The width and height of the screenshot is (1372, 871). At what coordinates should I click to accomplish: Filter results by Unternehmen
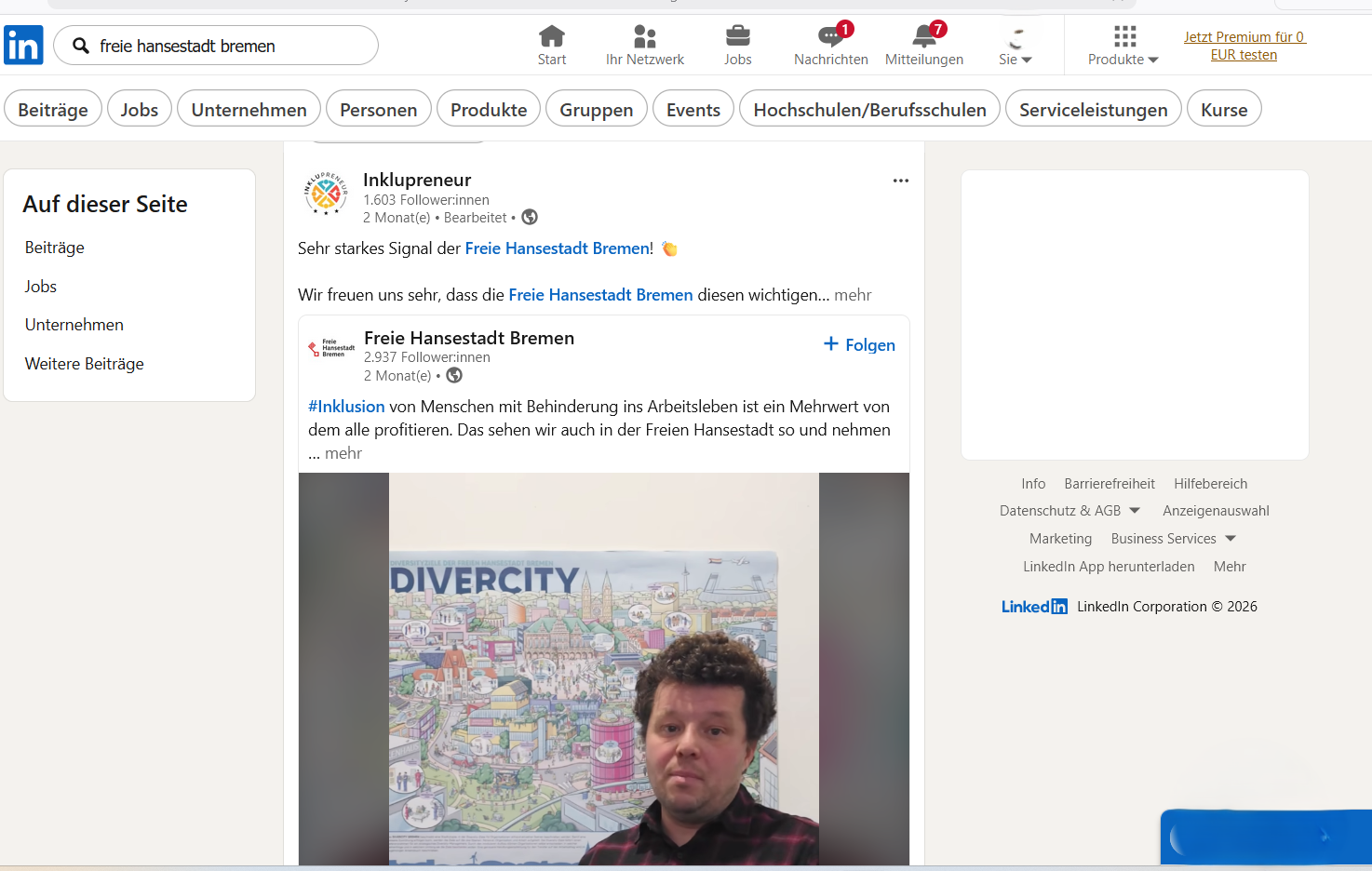click(249, 110)
